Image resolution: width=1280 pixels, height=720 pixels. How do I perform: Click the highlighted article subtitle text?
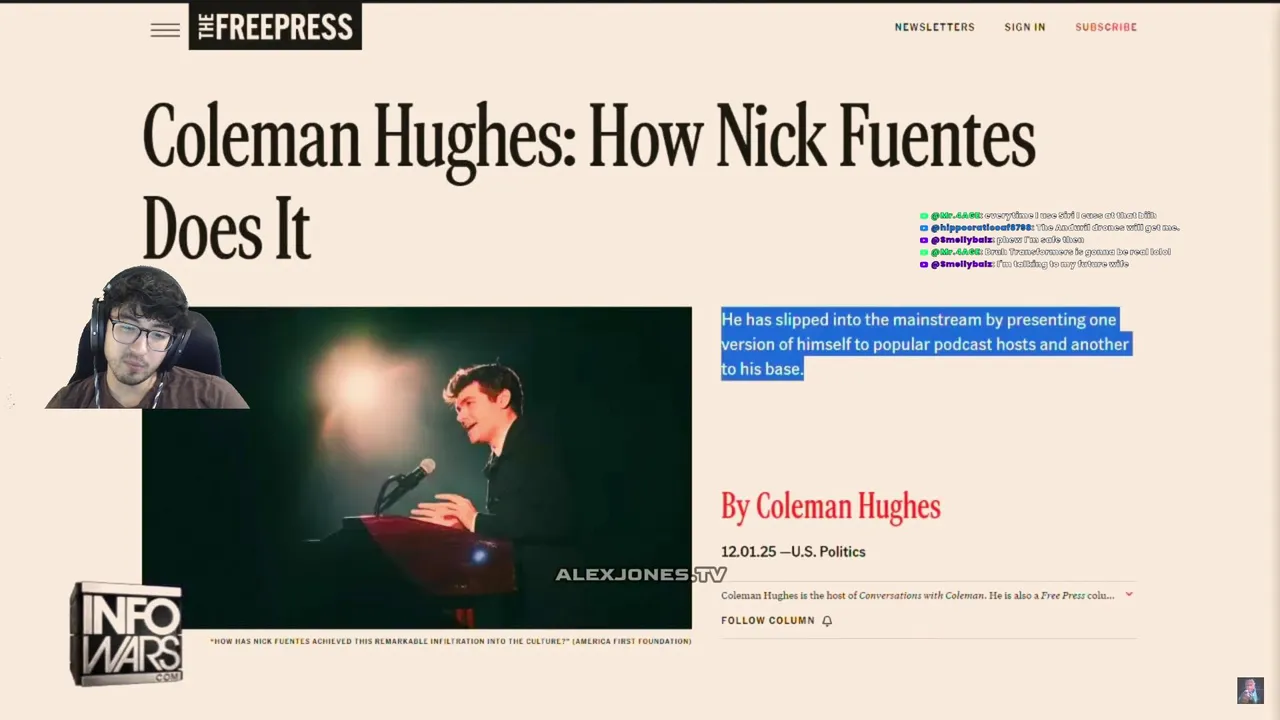click(925, 344)
